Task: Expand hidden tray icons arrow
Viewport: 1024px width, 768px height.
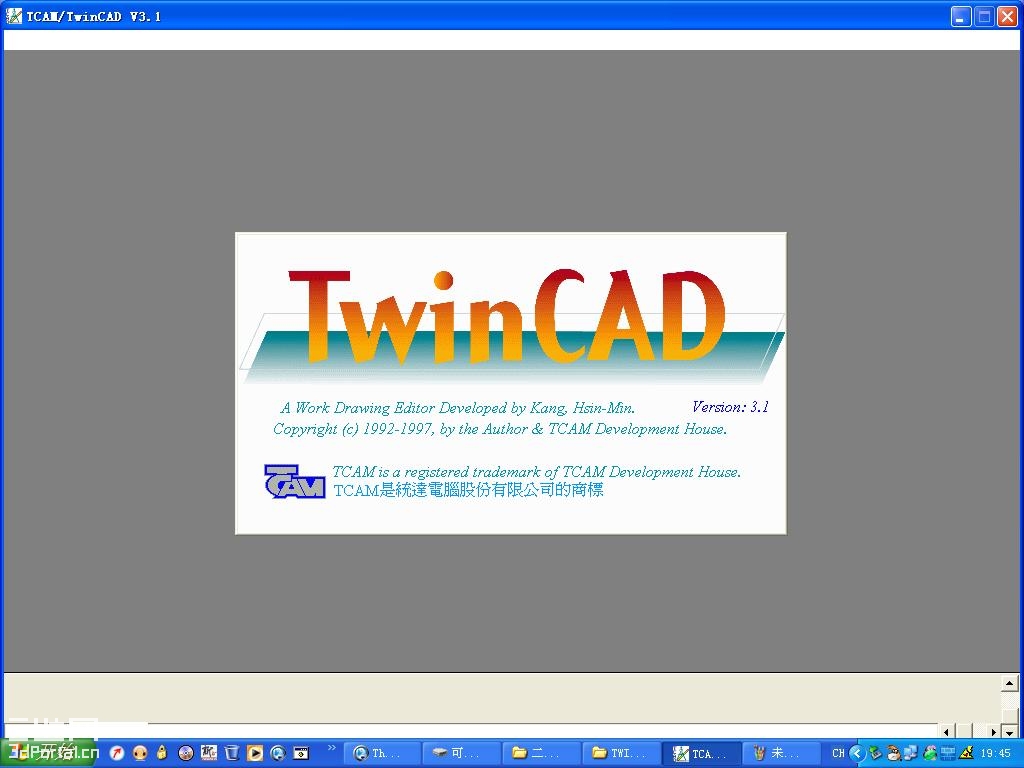Action: (857, 754)
